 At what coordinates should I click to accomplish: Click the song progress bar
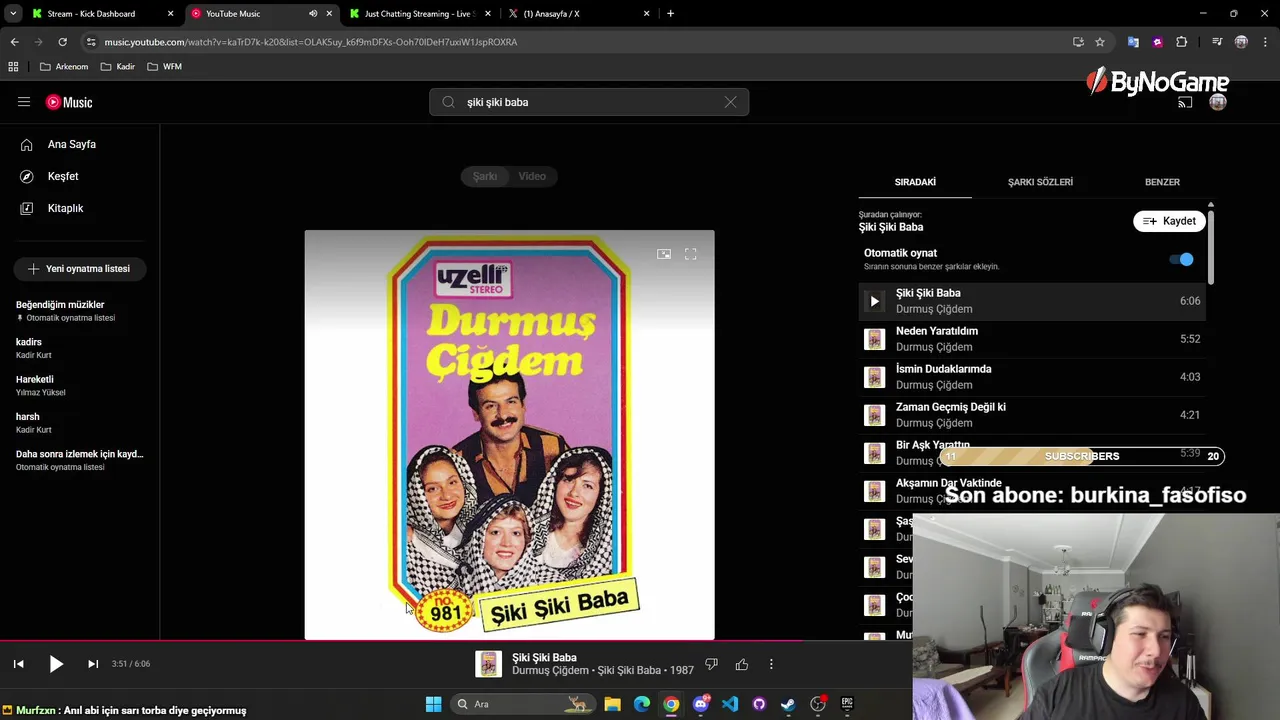click(x=640, y=641)
